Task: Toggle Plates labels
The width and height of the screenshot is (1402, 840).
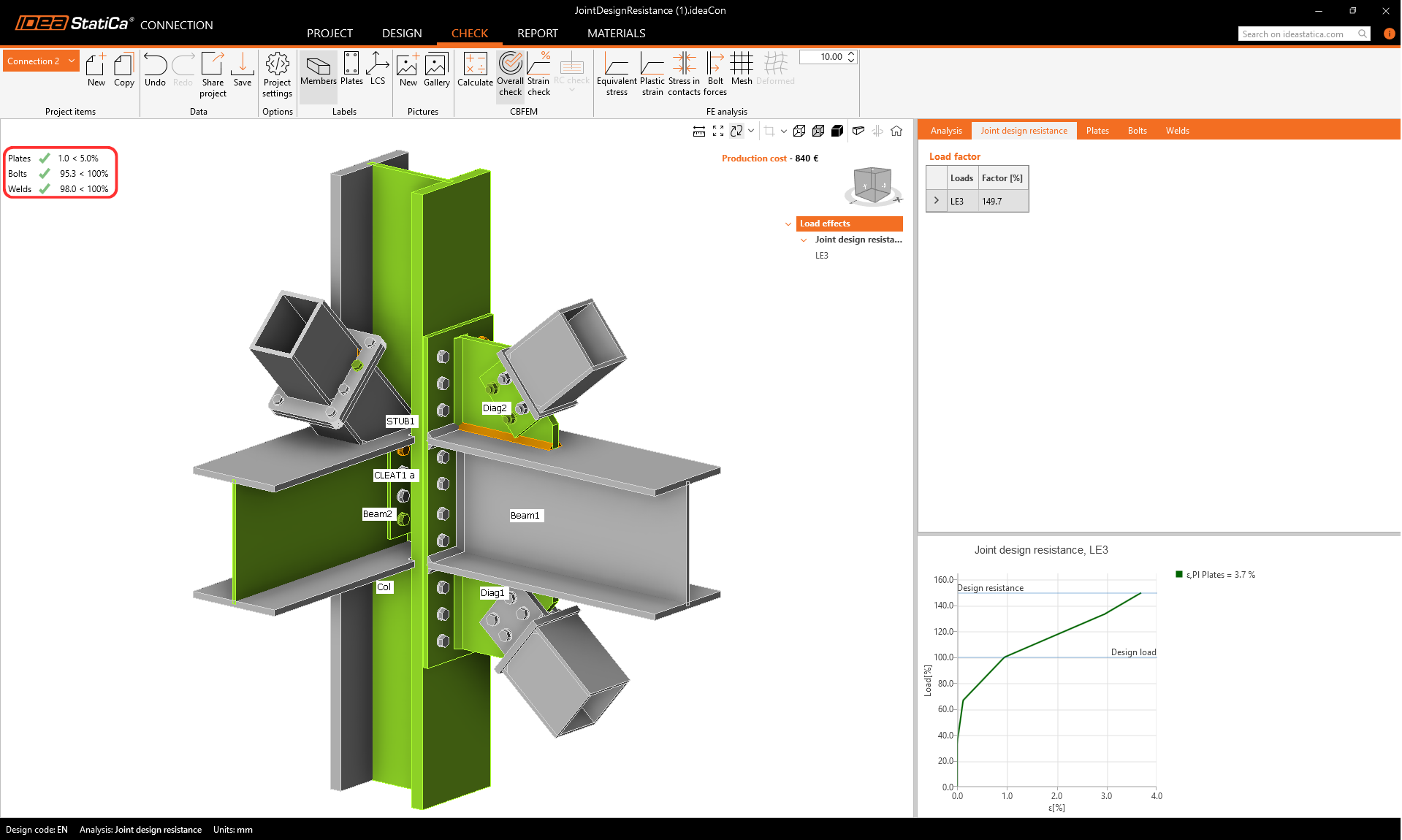Action: (x=351, y=69)
